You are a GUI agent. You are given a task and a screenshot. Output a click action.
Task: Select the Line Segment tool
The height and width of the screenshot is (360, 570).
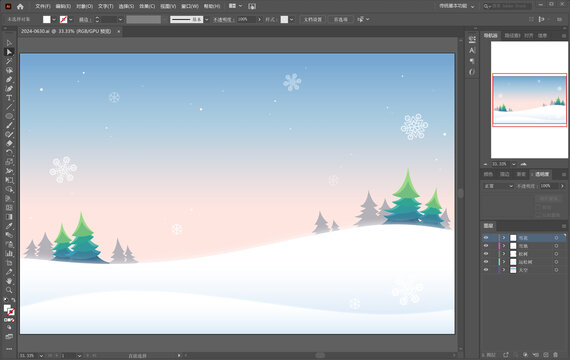click(9, 107)
